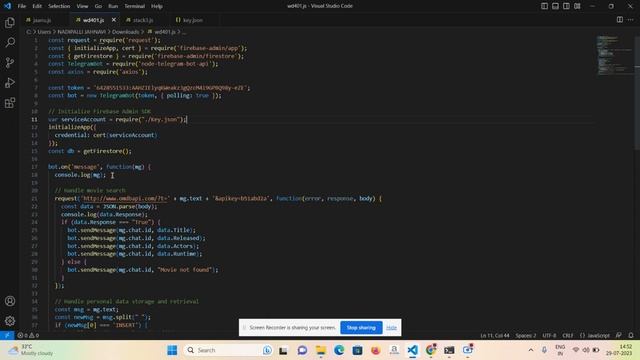Toggle the secondary side bar layout icon
Image resolution: width=640 pixels, height=360 pixels.
[x=567, y=6]
